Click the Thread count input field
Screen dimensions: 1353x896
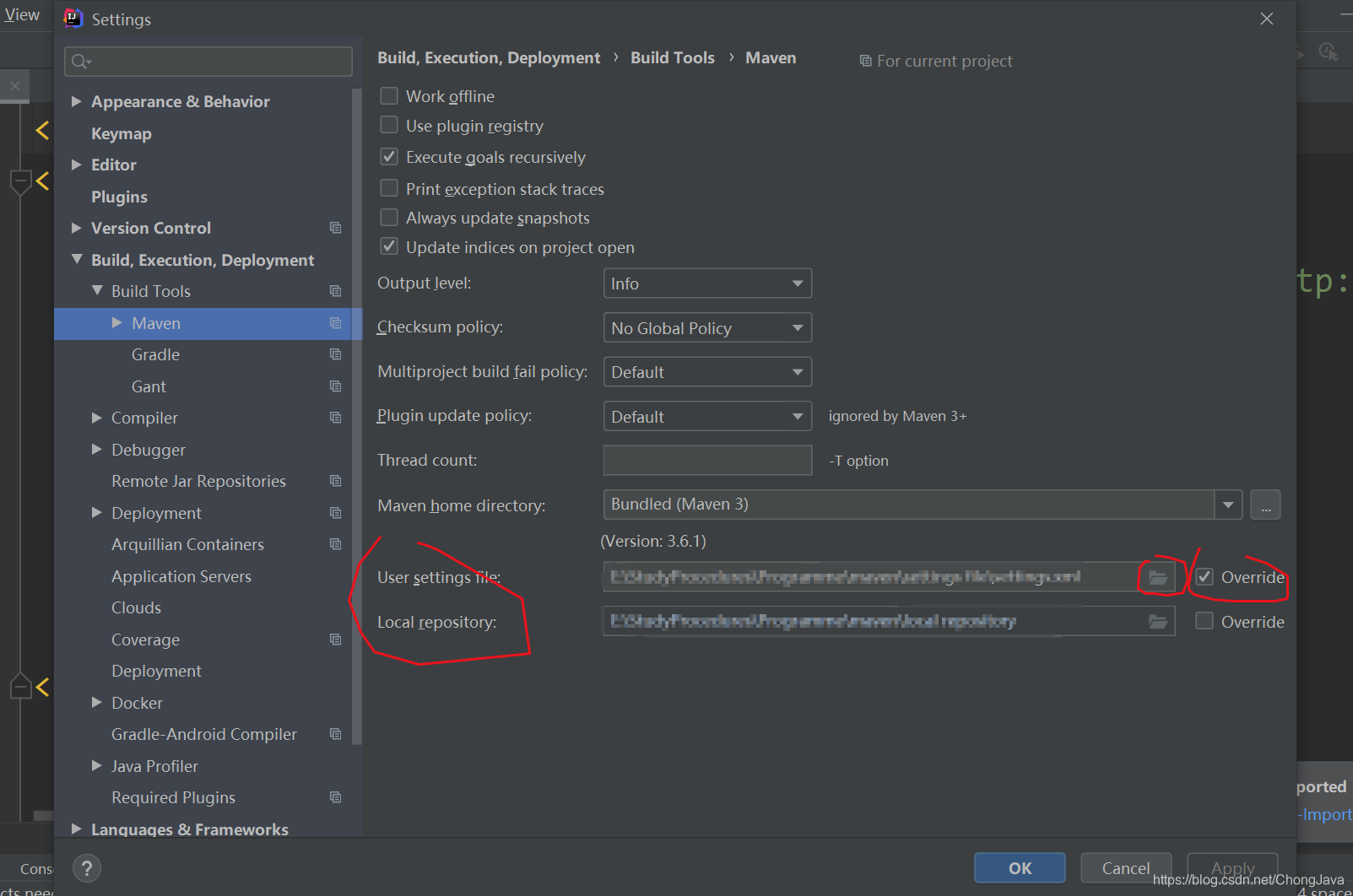707,460
